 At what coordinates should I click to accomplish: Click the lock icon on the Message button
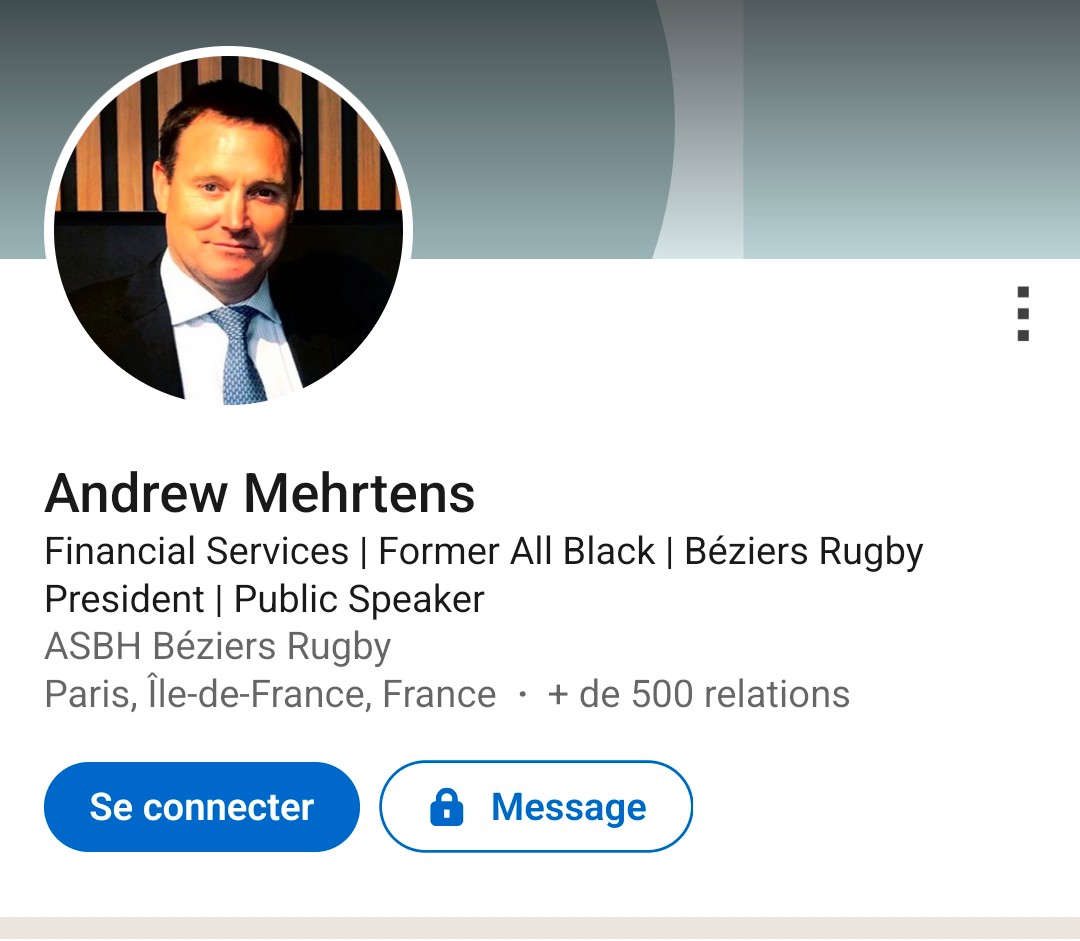[x=446, y=807]
